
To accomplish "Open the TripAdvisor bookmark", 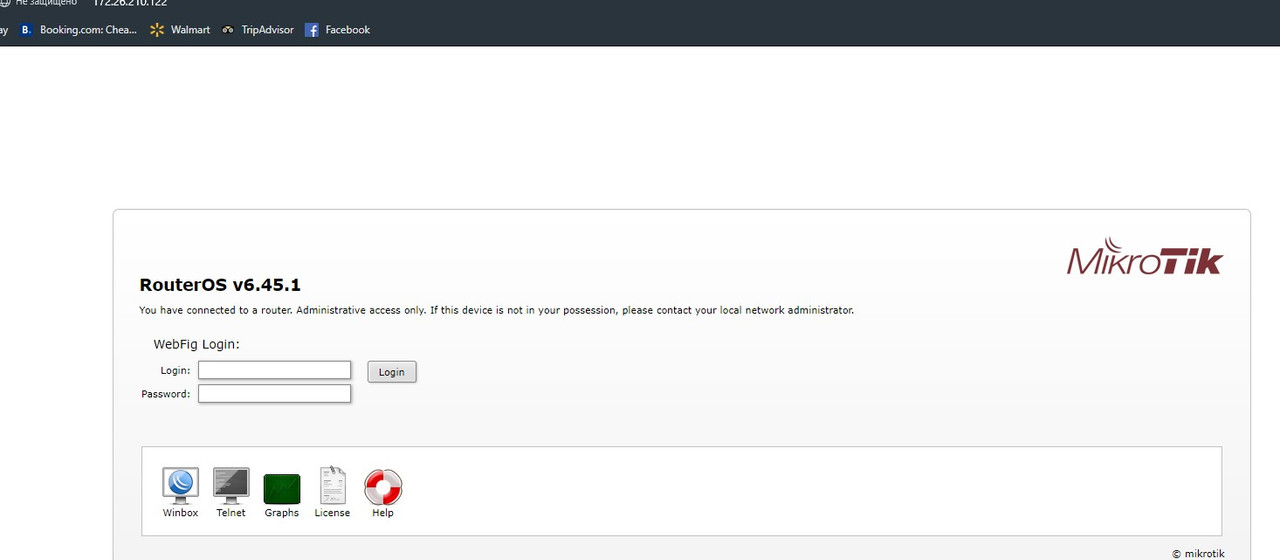I will pos(258,30).
